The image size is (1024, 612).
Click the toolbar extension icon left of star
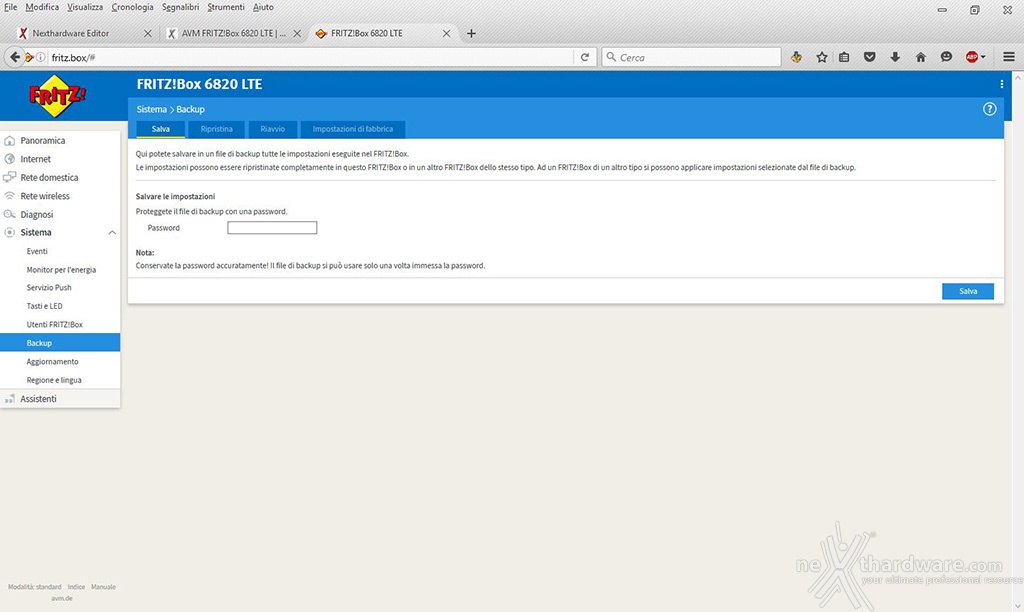click(796, 57)
